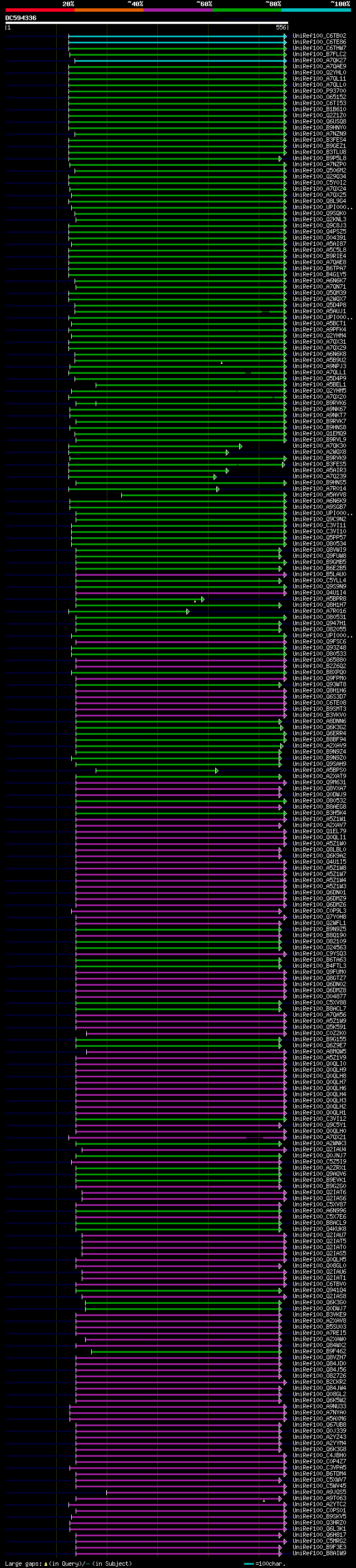Click label UniRef100_B3FES4
356x1568 pixels.
tap(319, 140)
